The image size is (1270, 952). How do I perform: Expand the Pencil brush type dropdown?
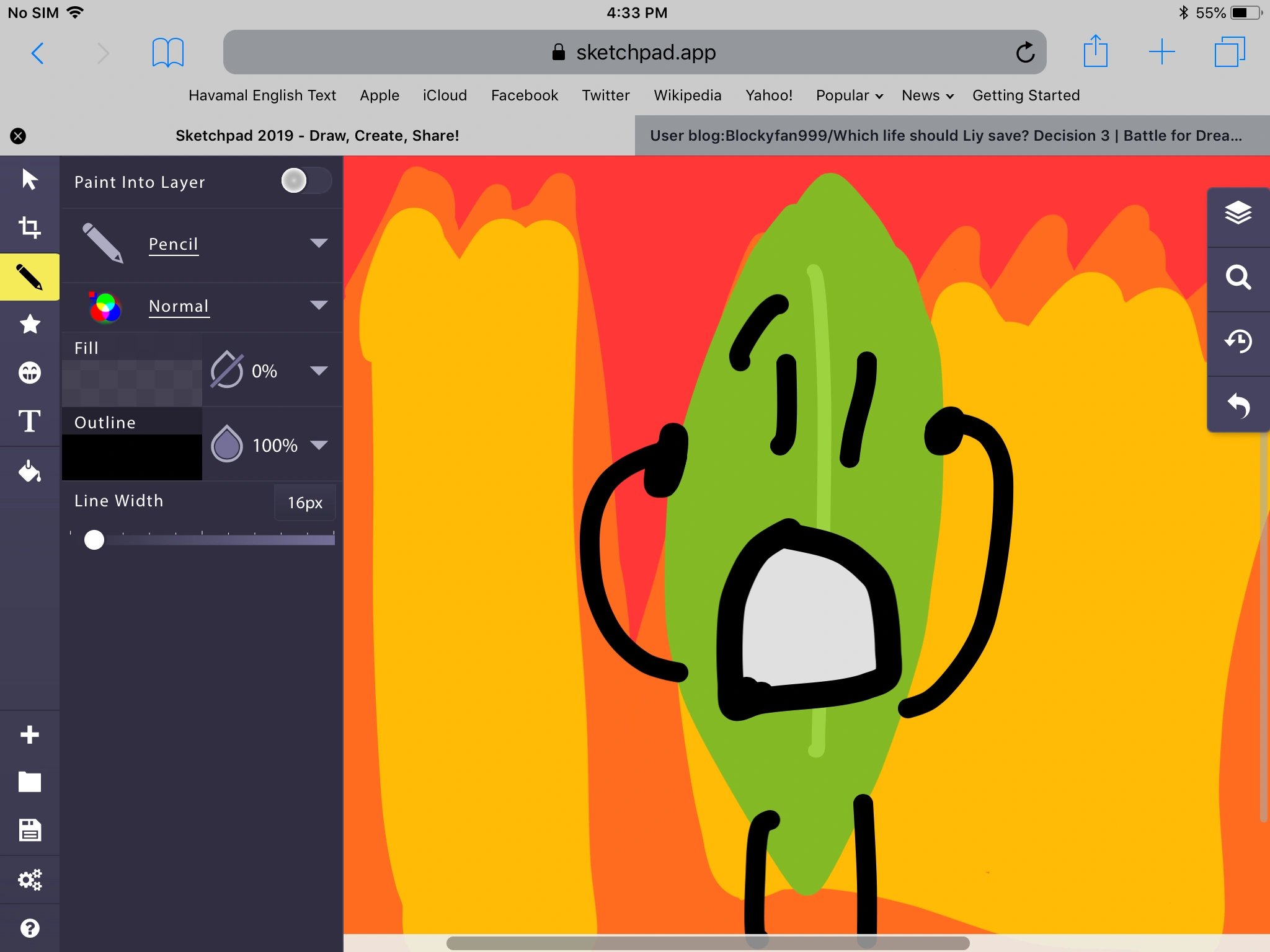319,243
